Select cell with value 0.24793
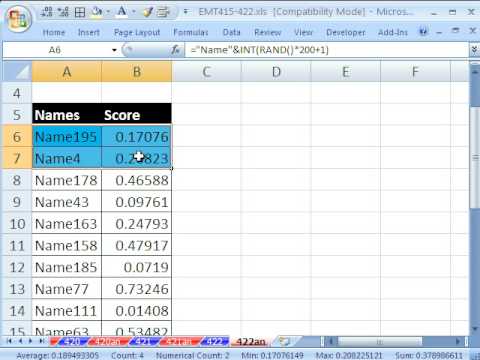Image resolution: width=480 pixels, height=360 pixels. click(137, 224)
